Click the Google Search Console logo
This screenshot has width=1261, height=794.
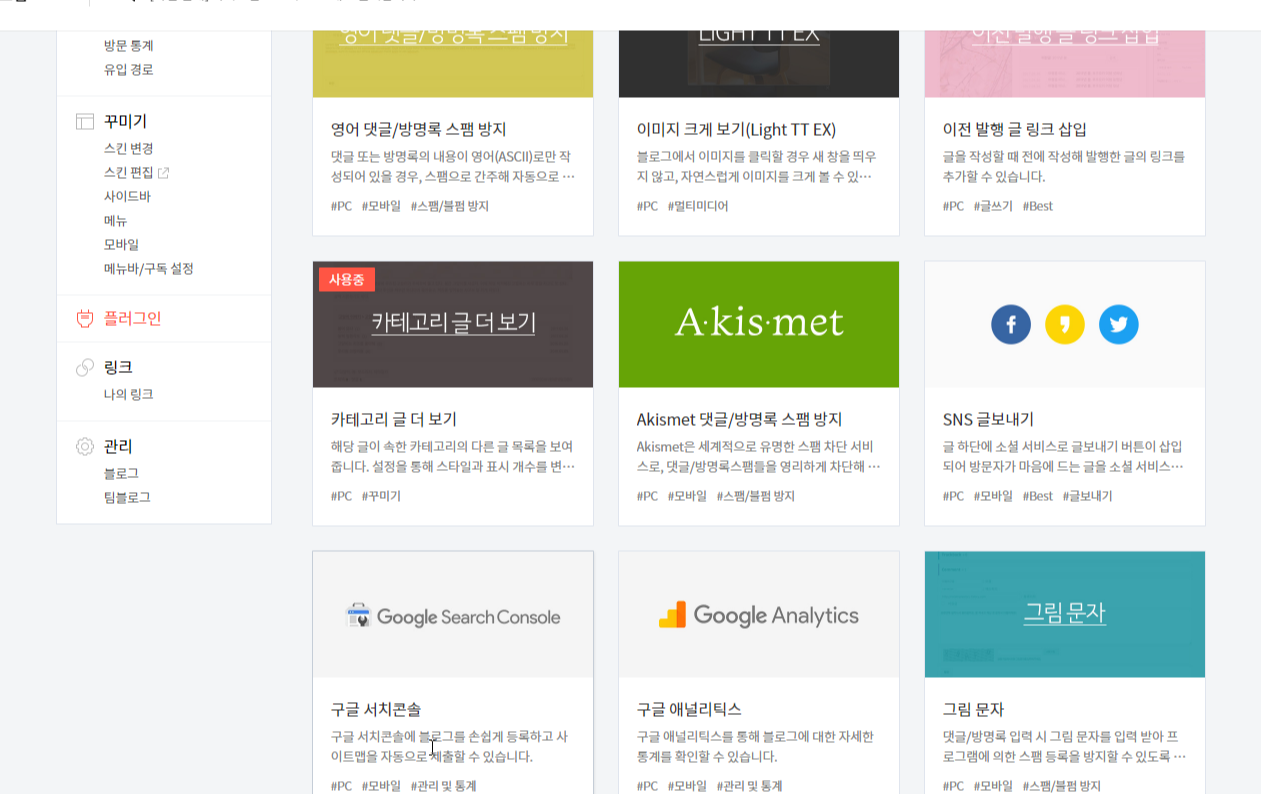coord(453,616)
